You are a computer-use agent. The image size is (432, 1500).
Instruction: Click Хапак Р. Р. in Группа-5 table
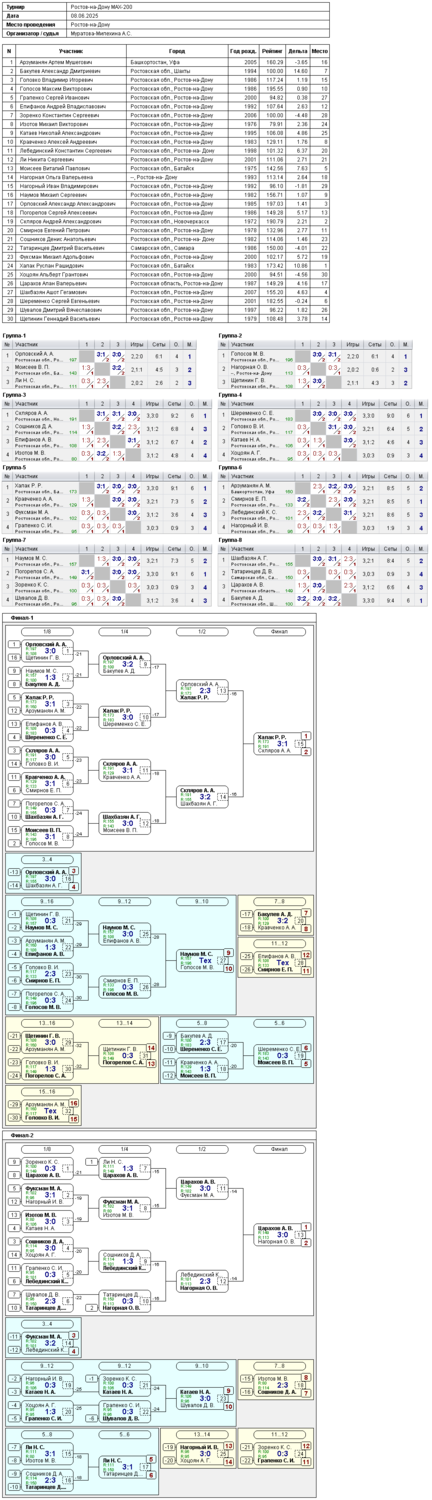click(x=27, y=485)
